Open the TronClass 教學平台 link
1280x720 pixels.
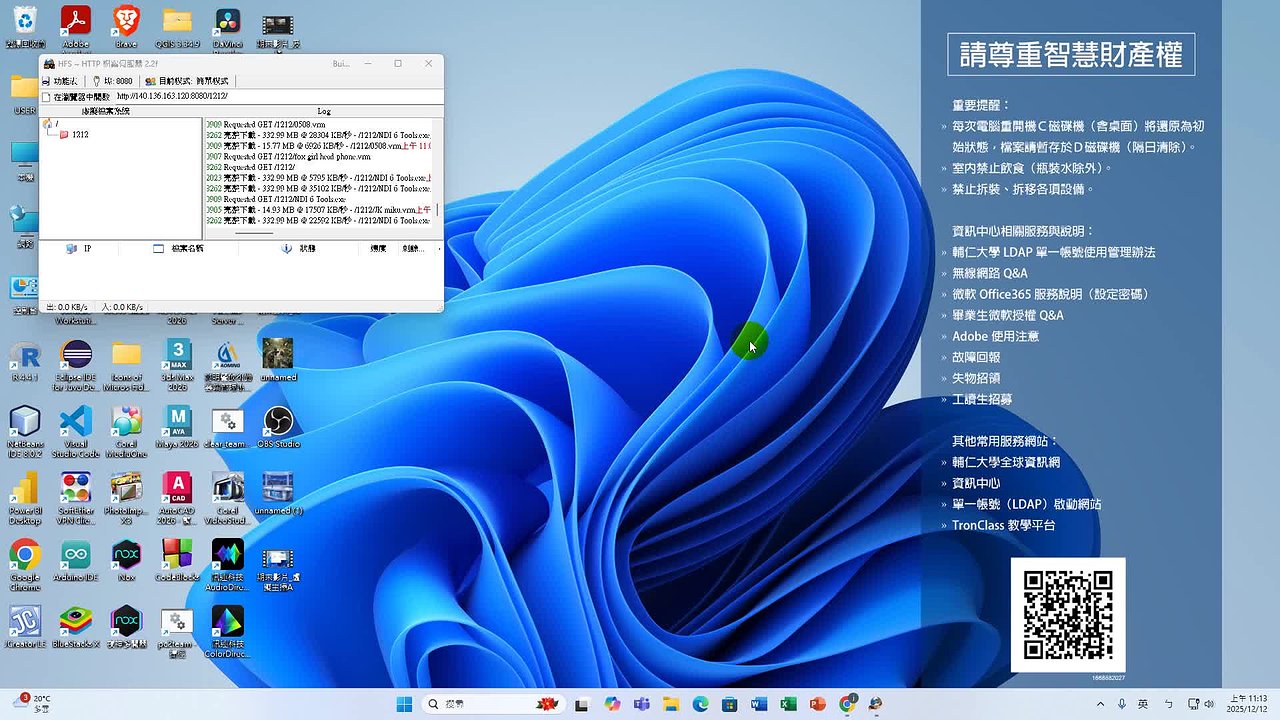click(x=1003, y=525)
